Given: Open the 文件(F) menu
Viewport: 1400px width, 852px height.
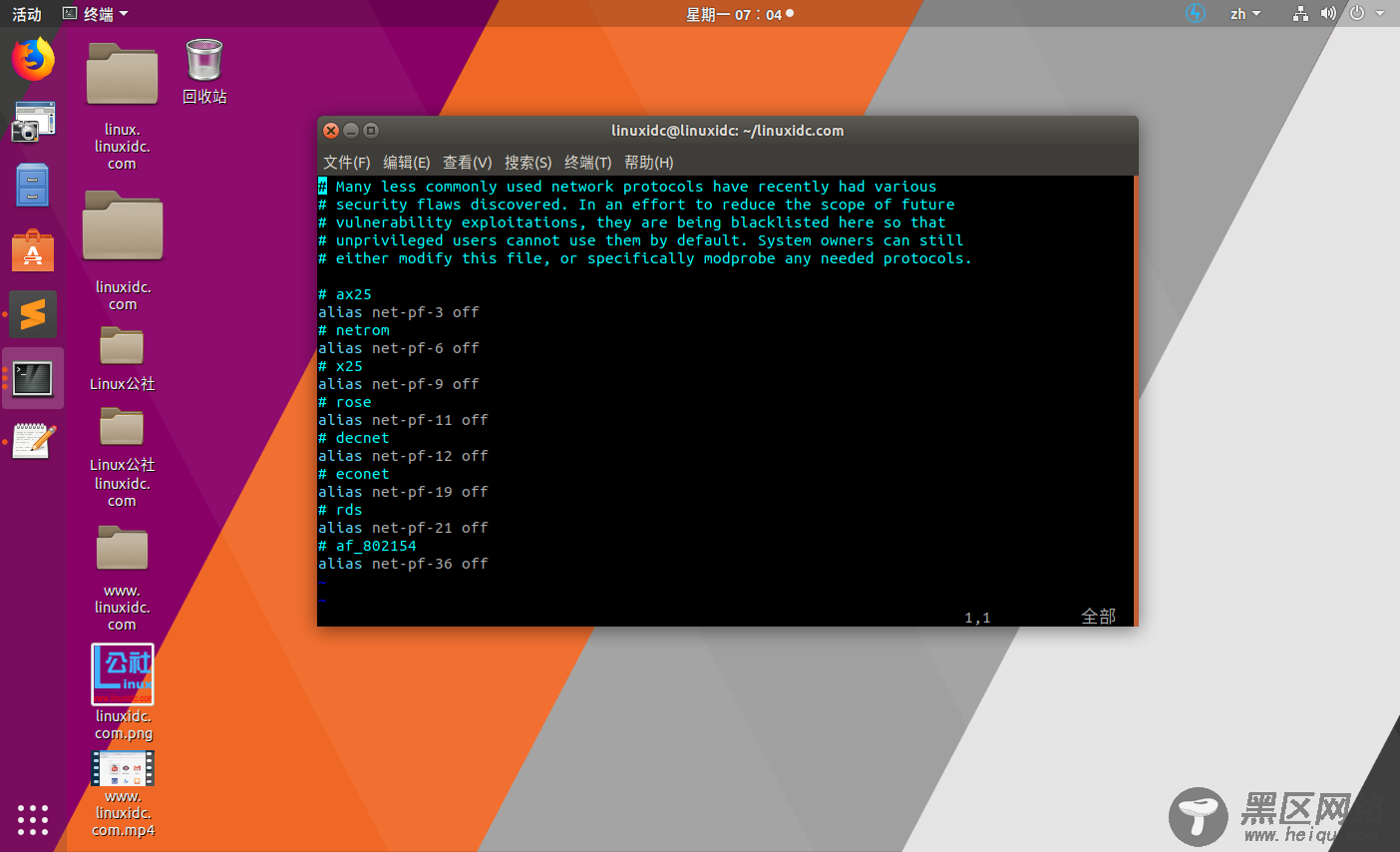Looking at the screenshot, I should 346,162.
